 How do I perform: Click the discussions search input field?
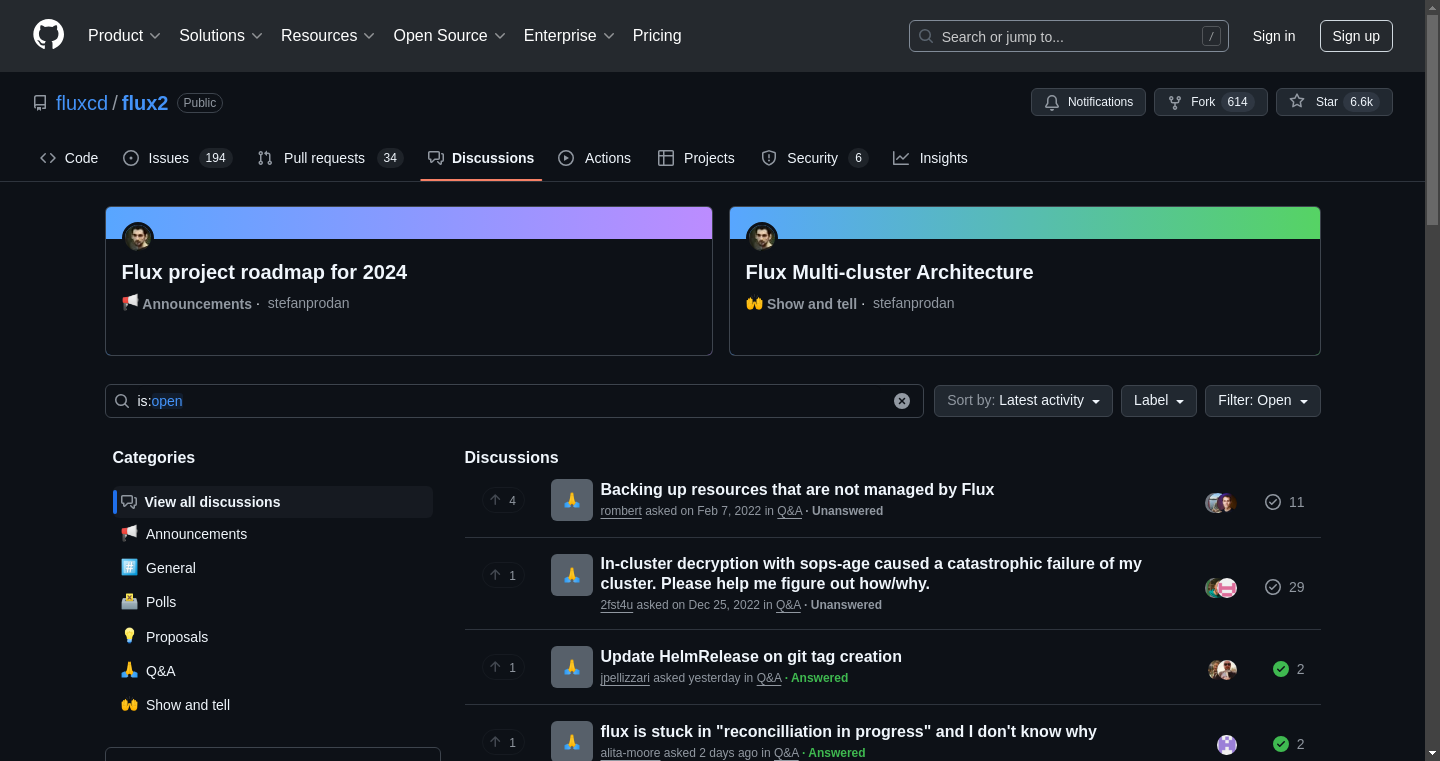pyautogui.click(x=514, y=401)
